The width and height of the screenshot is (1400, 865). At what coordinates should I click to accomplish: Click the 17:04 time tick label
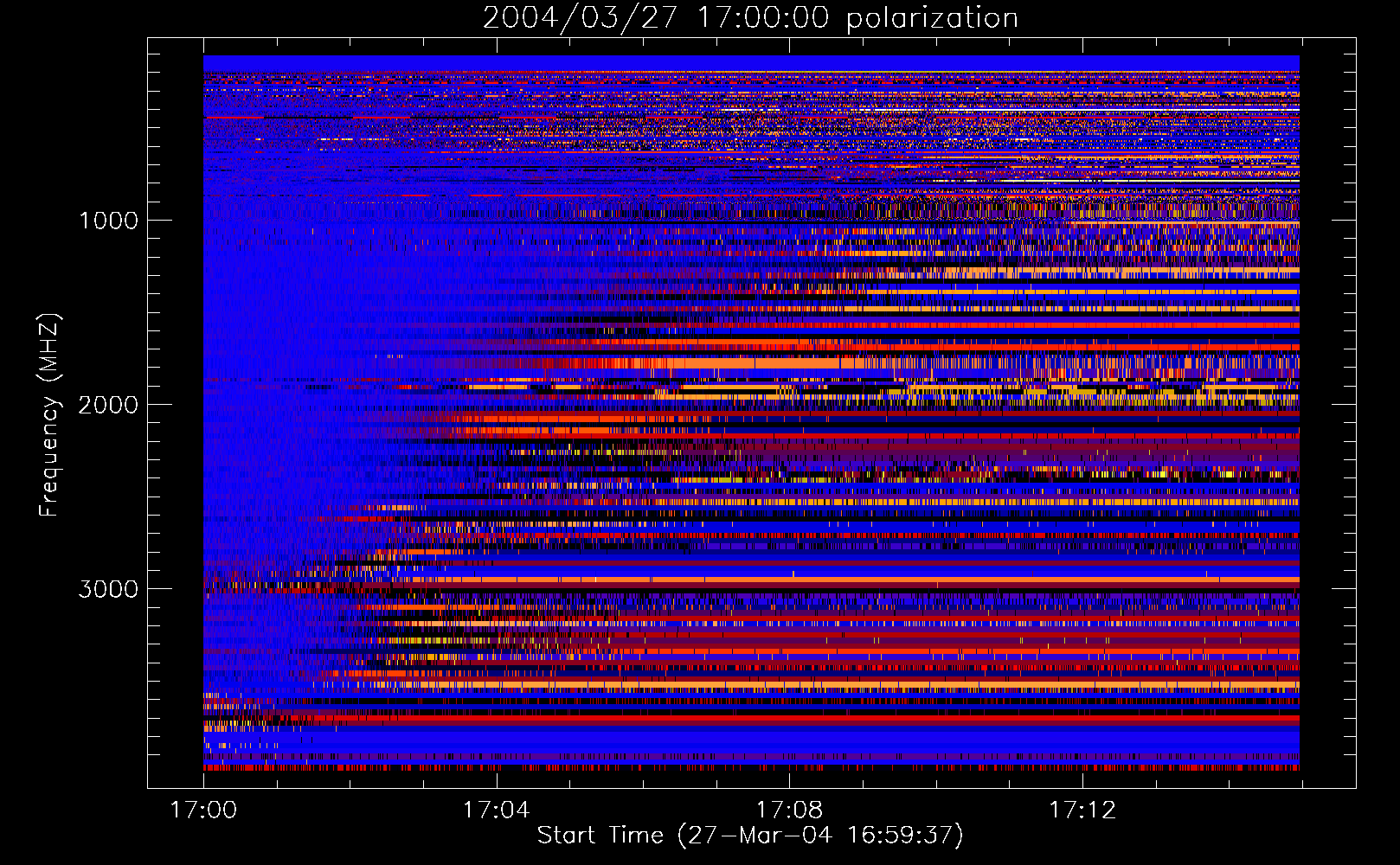[496, 811]
